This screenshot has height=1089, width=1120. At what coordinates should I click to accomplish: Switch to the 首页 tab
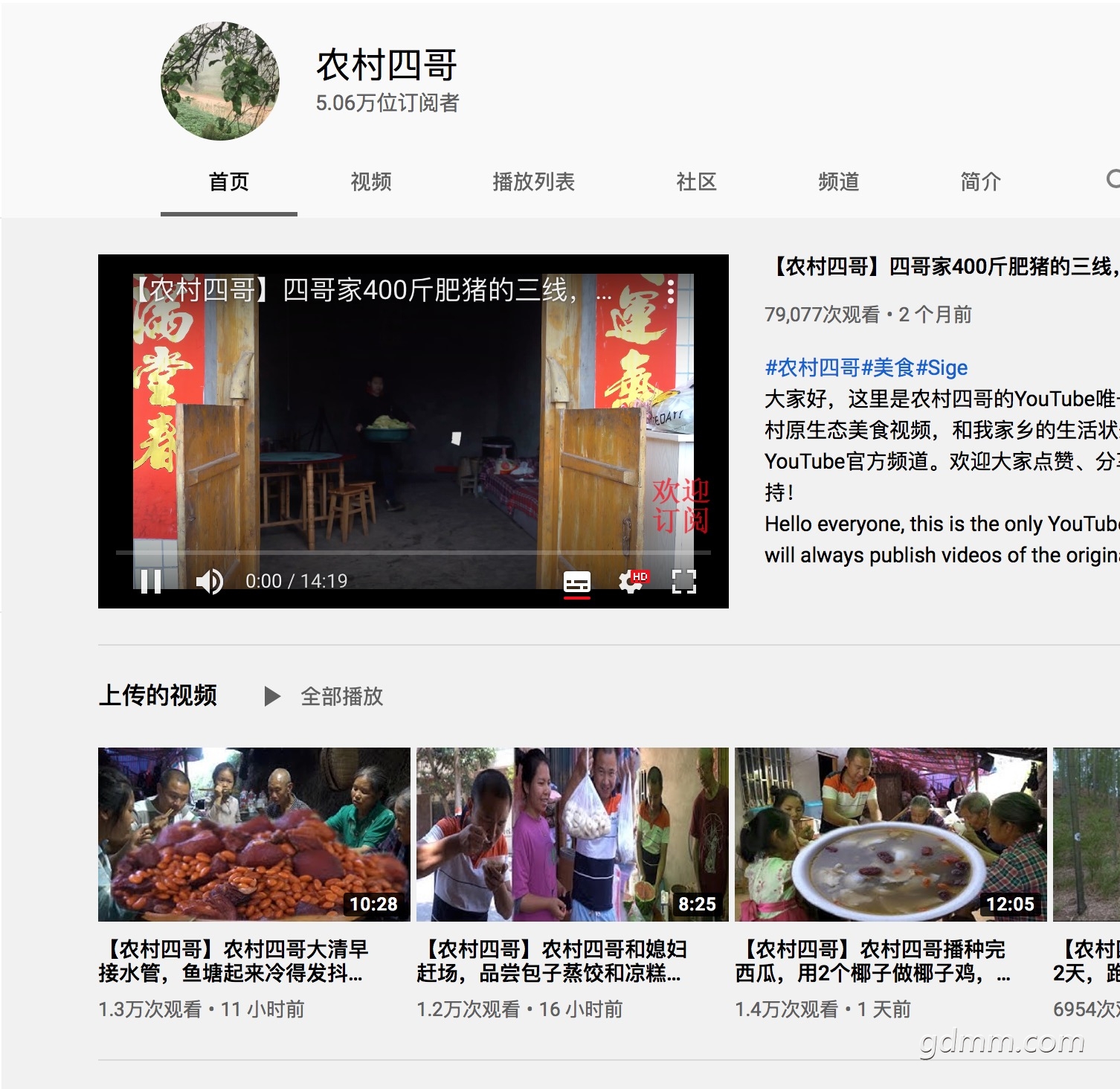tap(229, 181)
